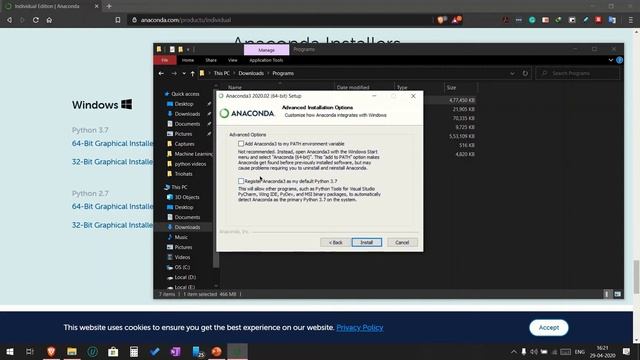
Task: Go to browser home page
Action: [49, 20]
